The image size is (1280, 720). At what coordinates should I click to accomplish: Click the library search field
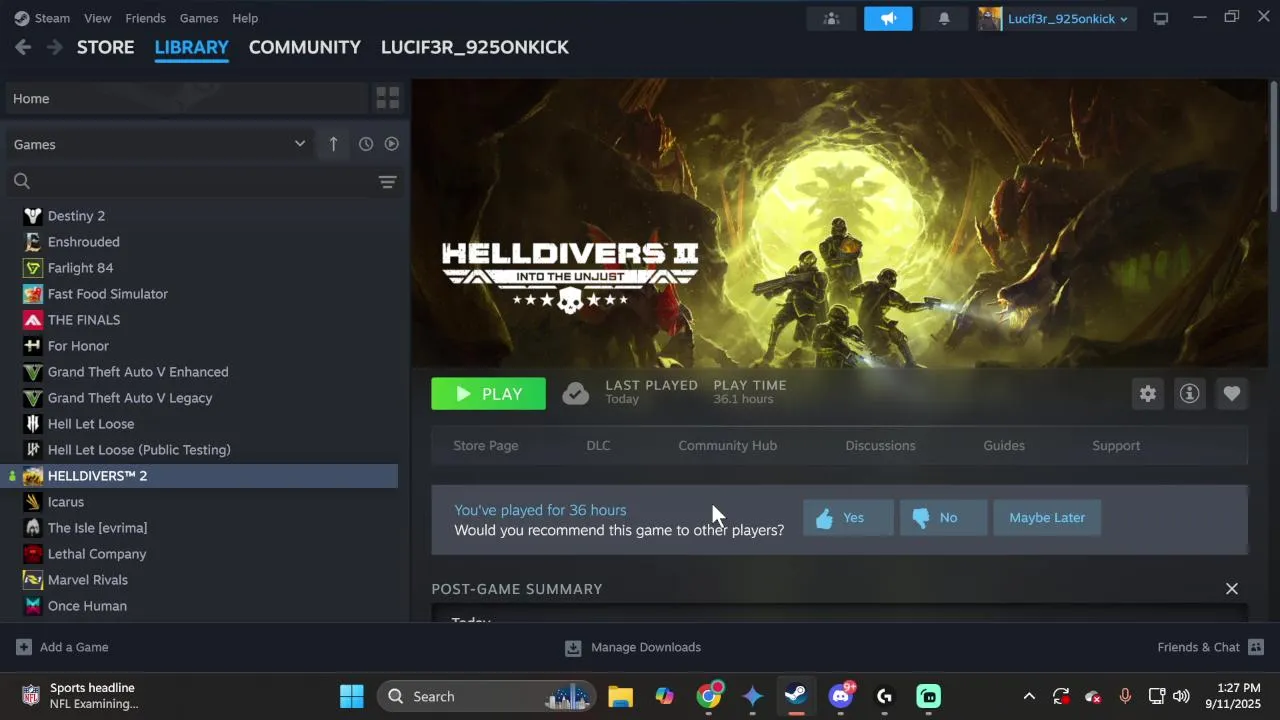pos(190,181)
